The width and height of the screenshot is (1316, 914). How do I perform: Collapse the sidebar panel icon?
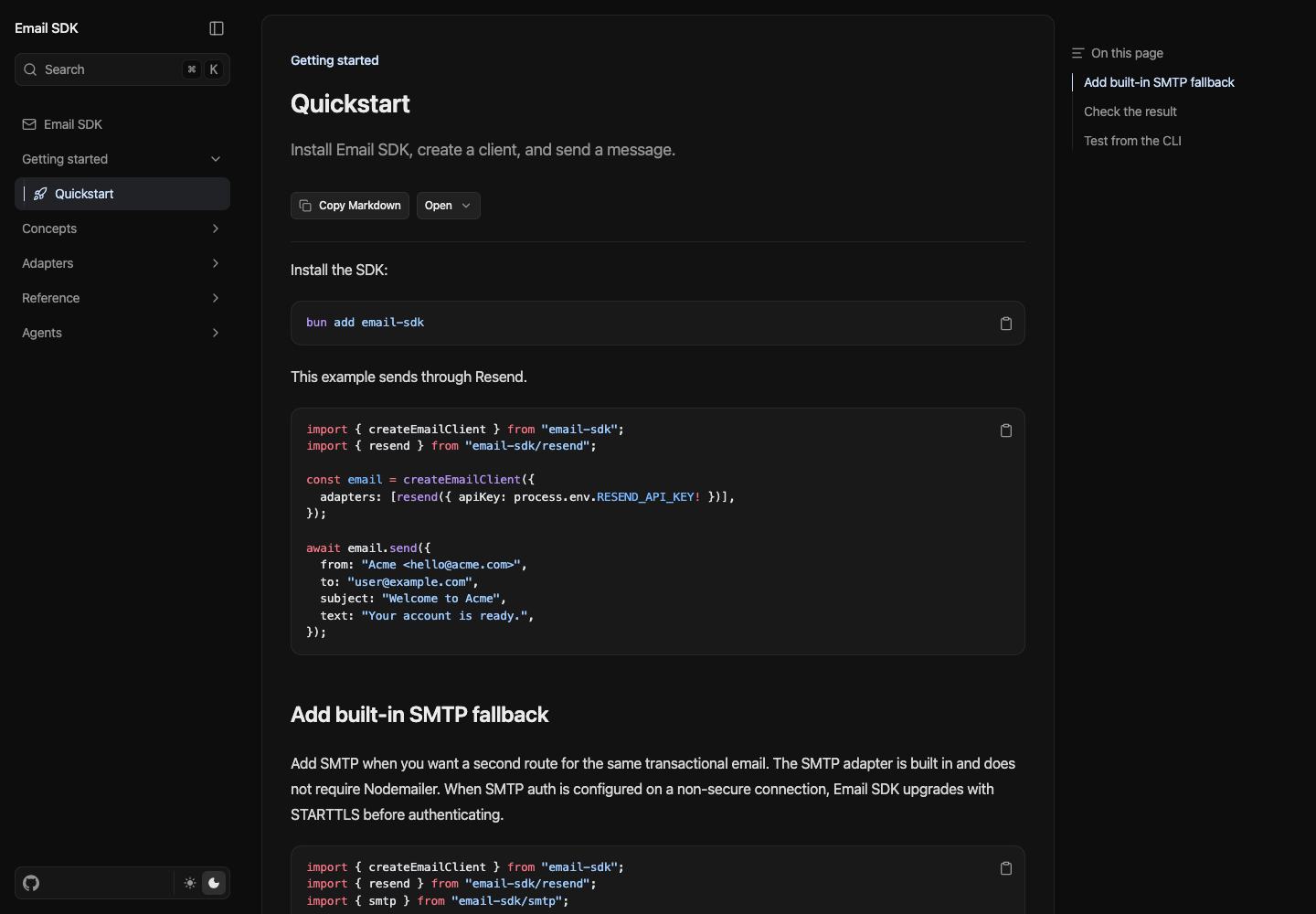pos(217,28)
